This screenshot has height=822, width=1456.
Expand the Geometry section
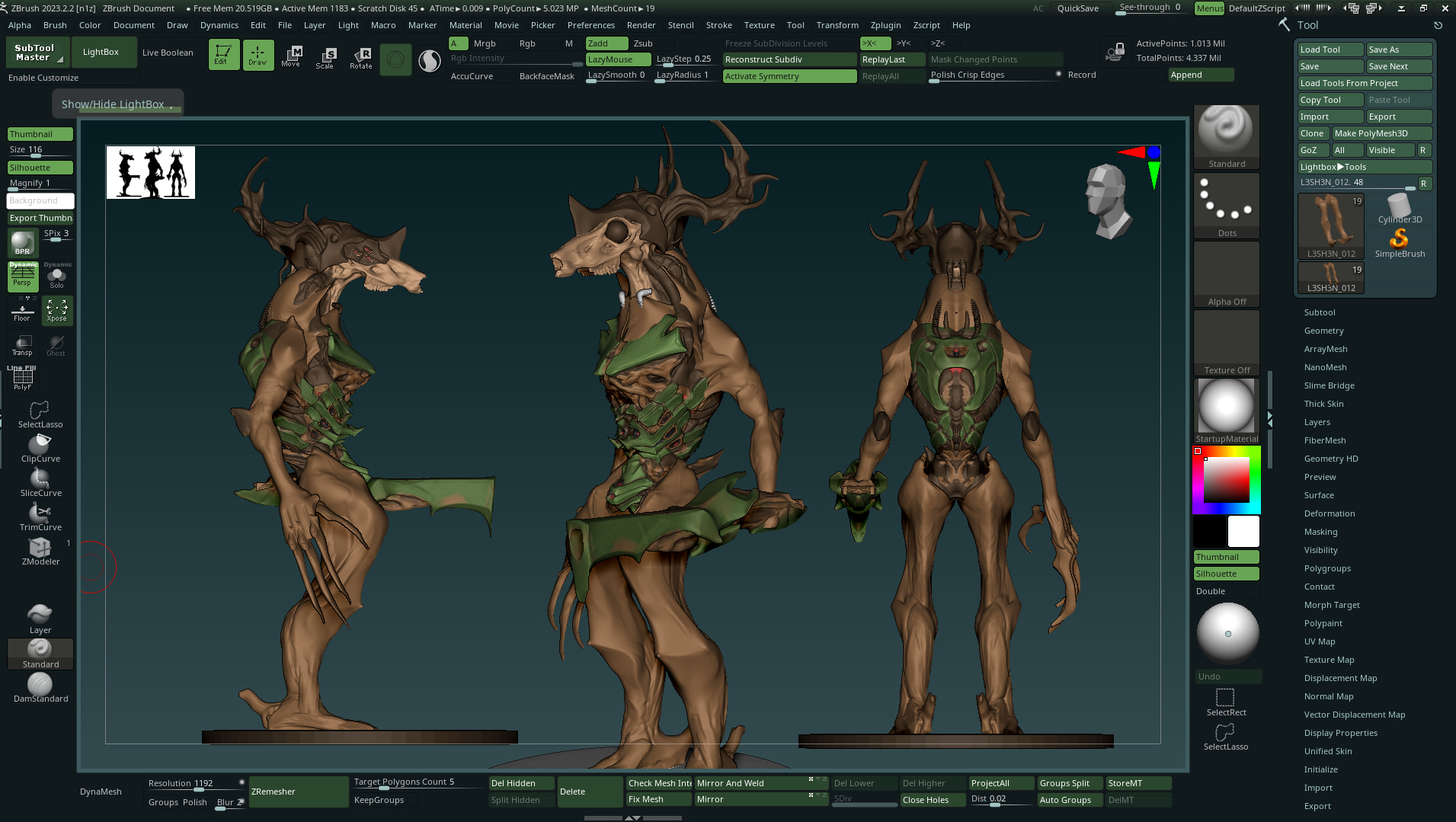click(1323, 331)
